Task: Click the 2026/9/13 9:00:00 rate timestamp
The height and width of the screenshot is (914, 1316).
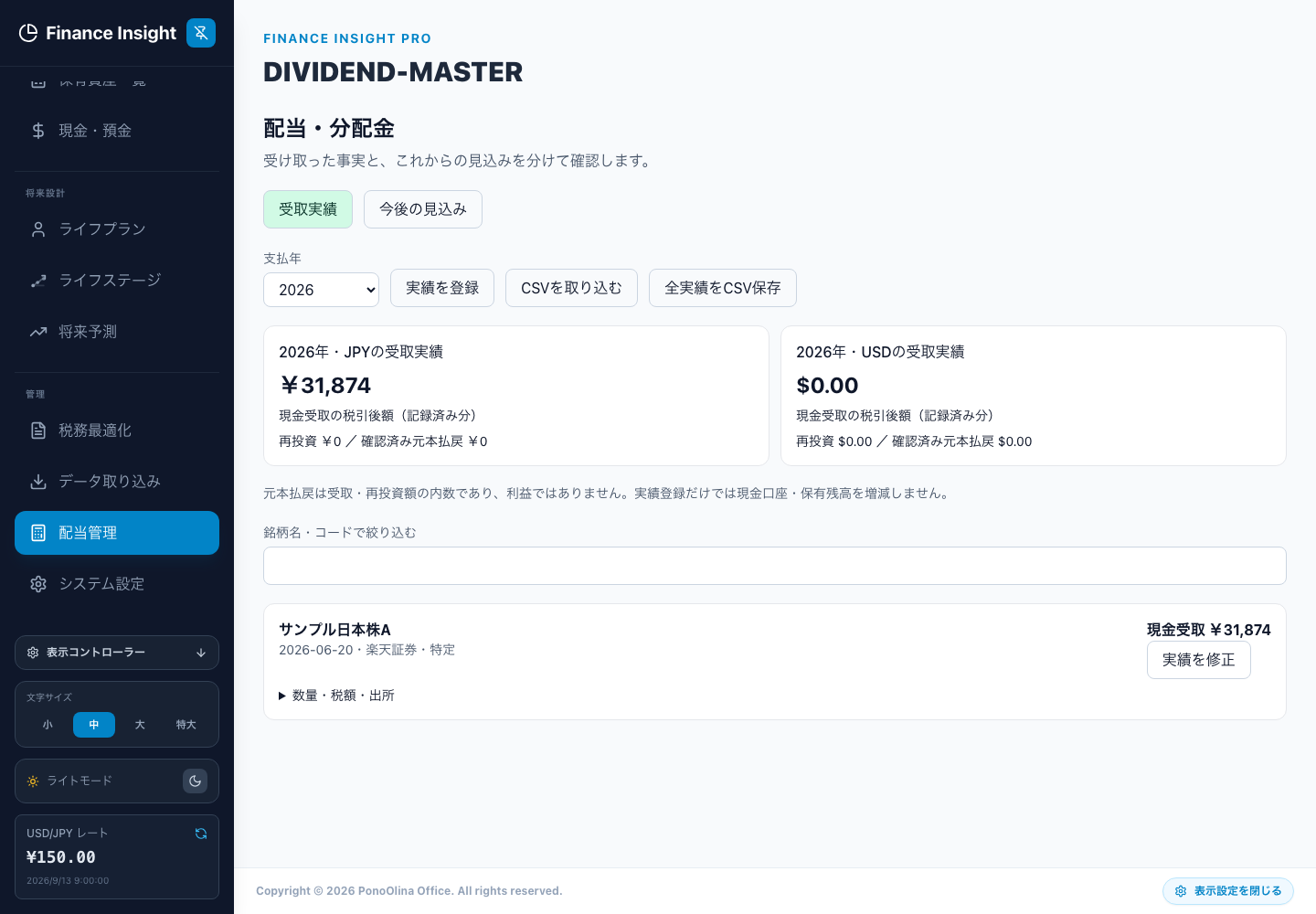Action: (x=68, y=881)
